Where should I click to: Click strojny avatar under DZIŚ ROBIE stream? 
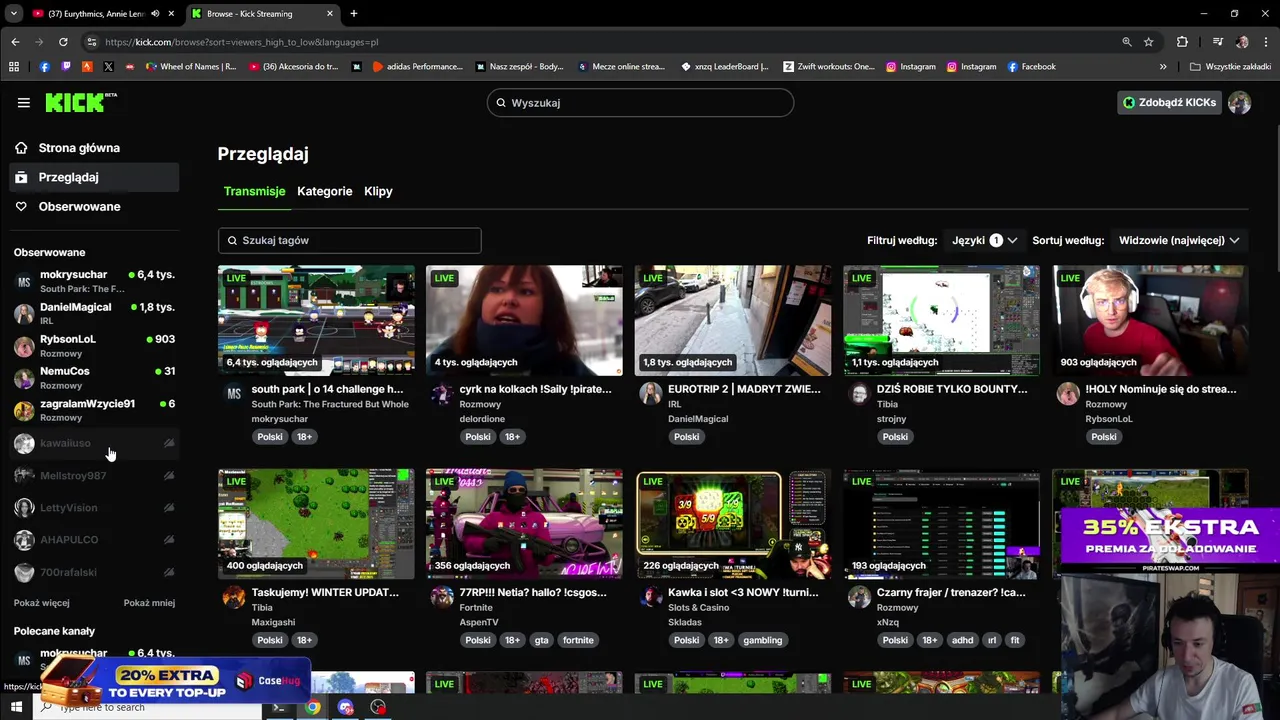tap(859, 393)
